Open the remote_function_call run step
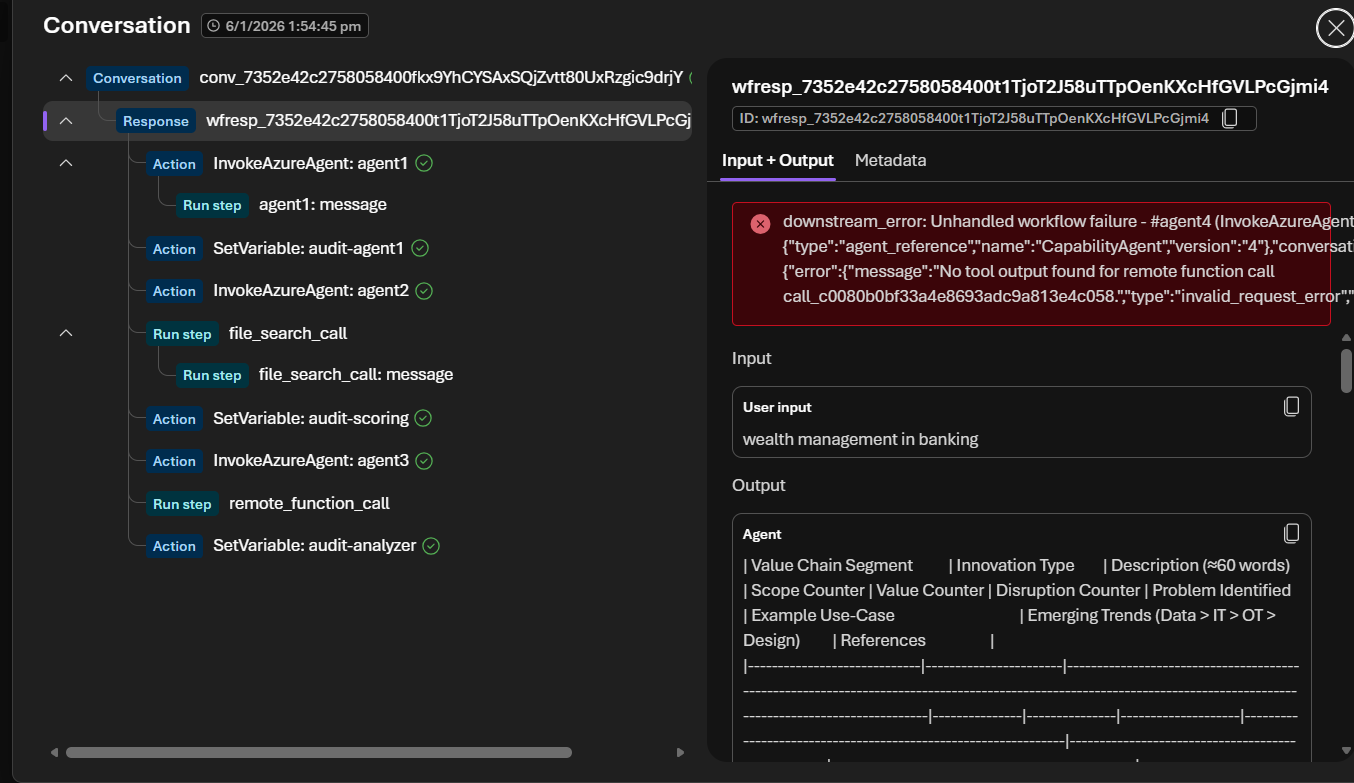This screenshot has width=1354, height=783. [309, 504]
